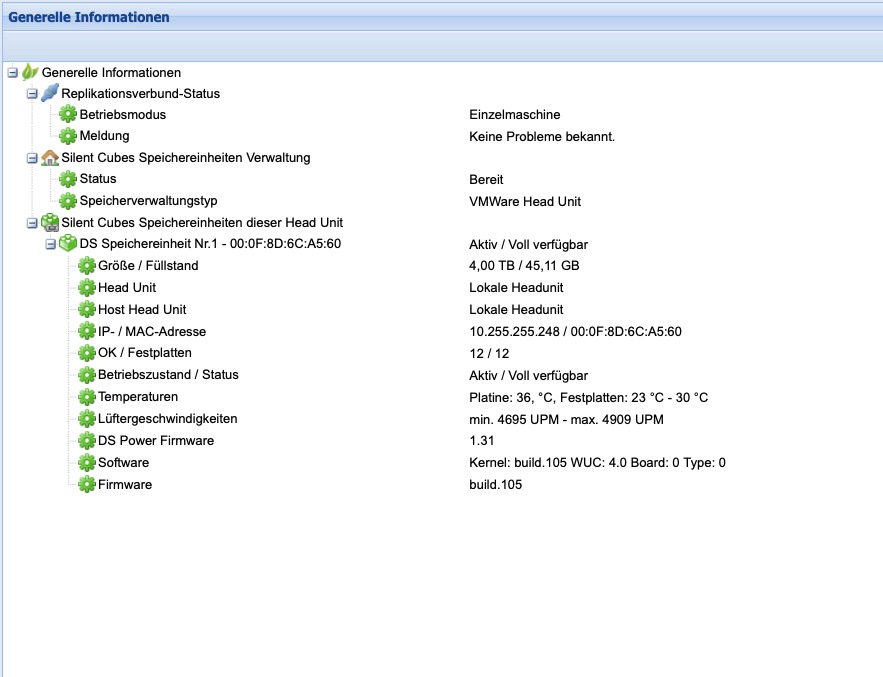This screenshot has width=883, height=677.
Task: Click the storage icon for Speichereinheiten dieser Head Unit
Action: point(50,222)
